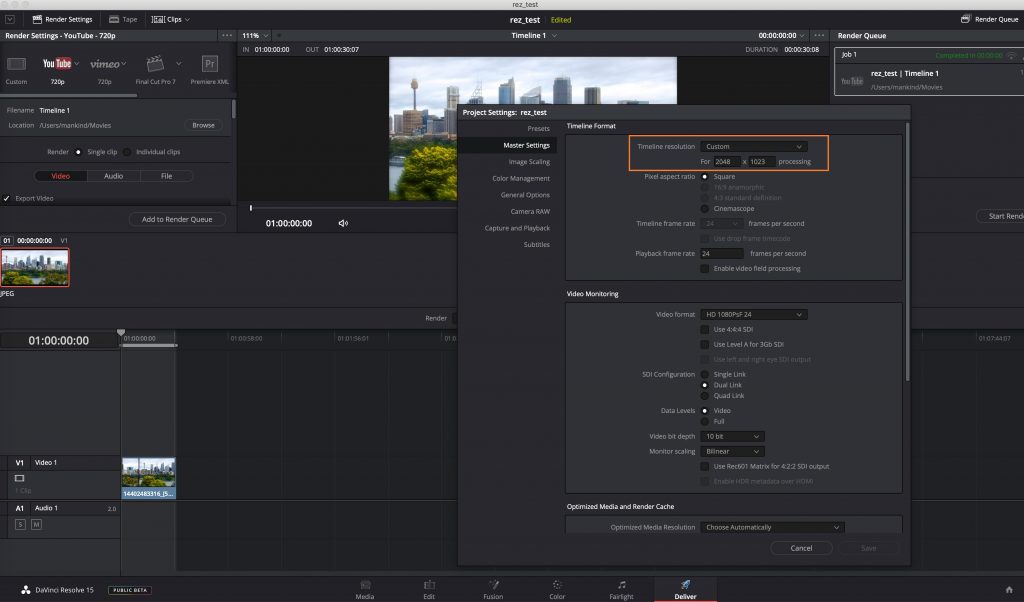Select Cinemascope pixel aspect ratio
The width and height of the screenshot is (1024, 602).
coord(705,209)
